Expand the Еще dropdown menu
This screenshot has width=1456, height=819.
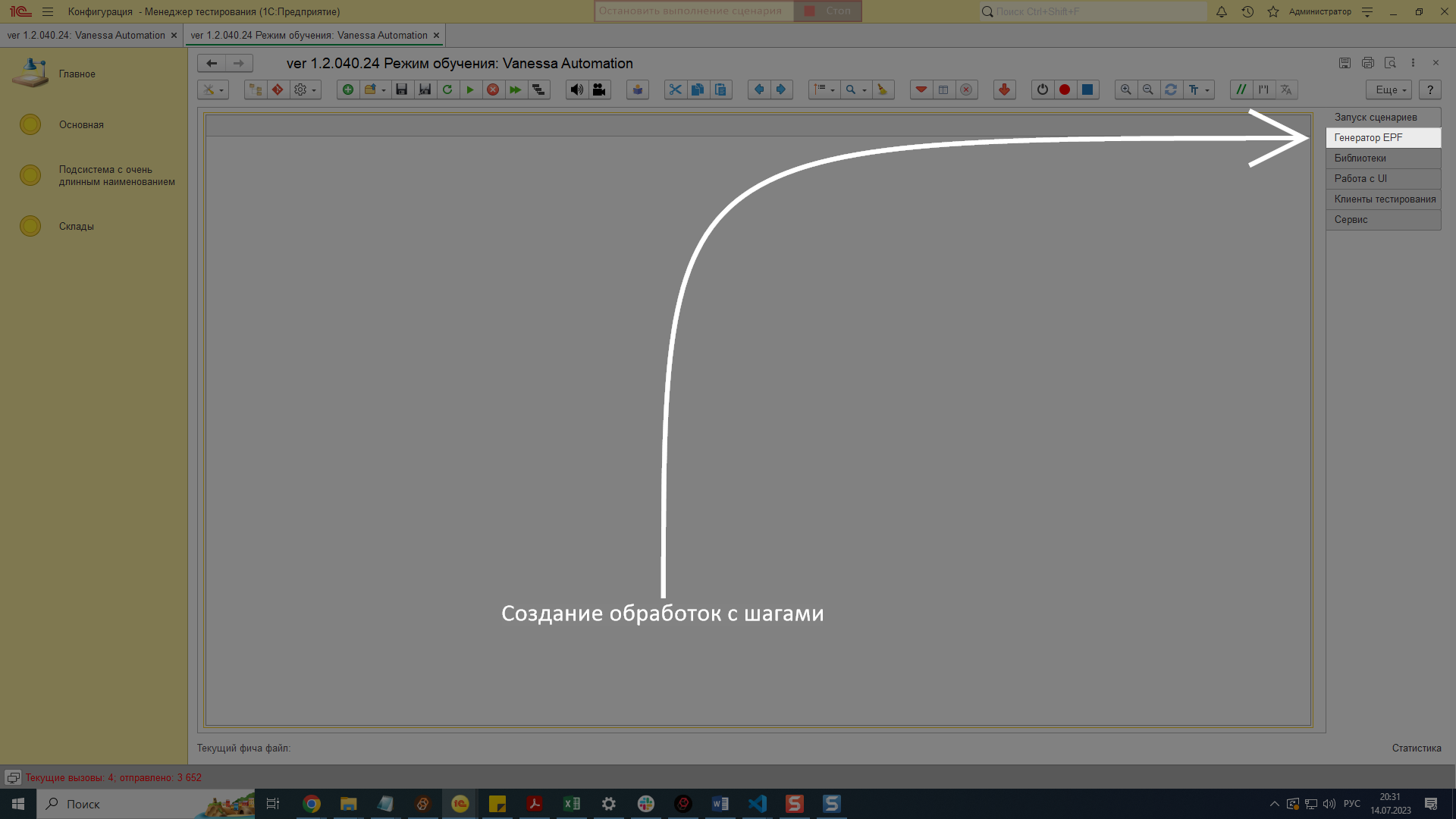tap(1389, 89)
